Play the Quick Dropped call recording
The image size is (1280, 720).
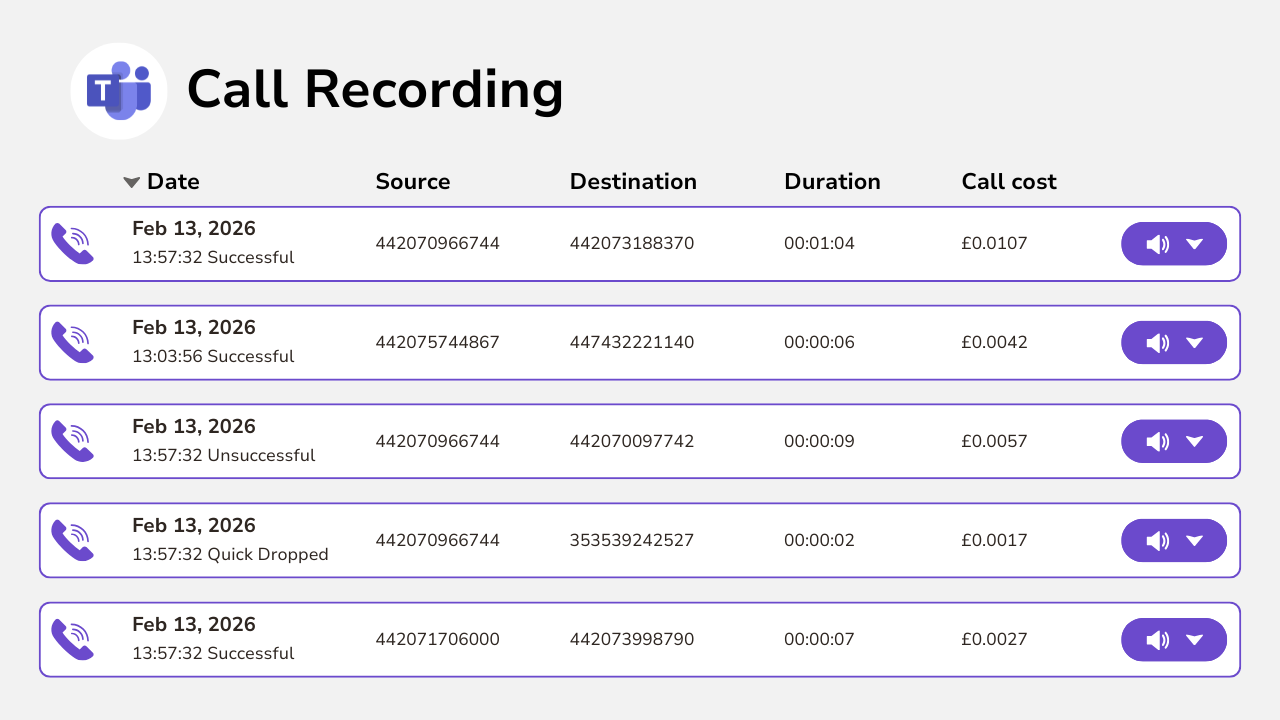point(1158,540)
